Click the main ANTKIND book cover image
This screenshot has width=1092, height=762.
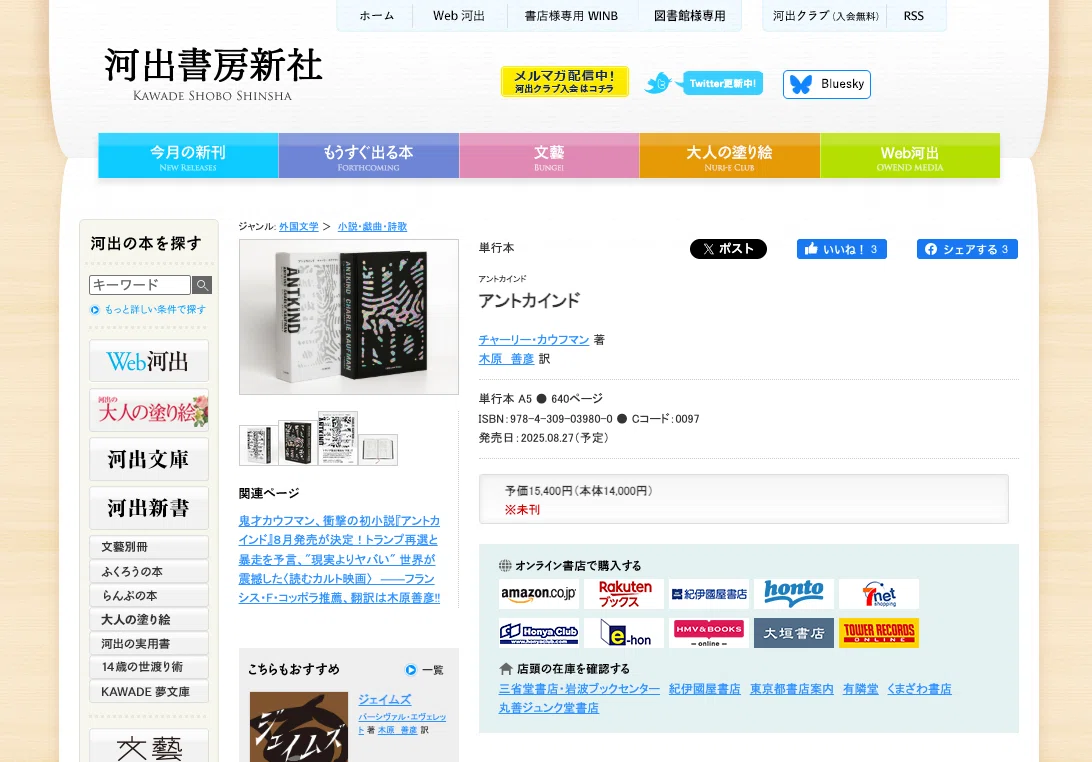tap(349, 317)
